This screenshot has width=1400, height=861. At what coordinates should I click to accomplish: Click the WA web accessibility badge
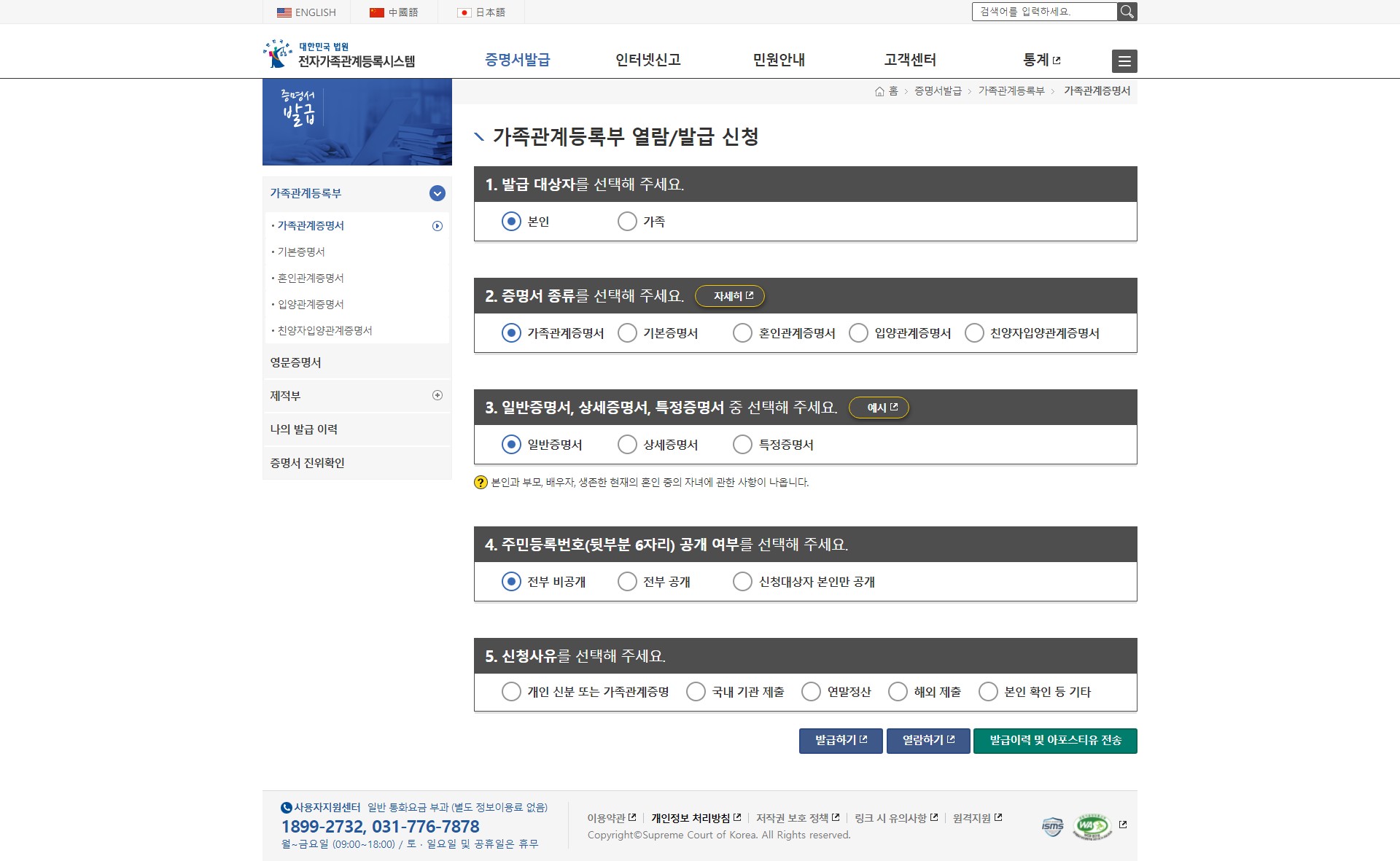click(1092, 826)
